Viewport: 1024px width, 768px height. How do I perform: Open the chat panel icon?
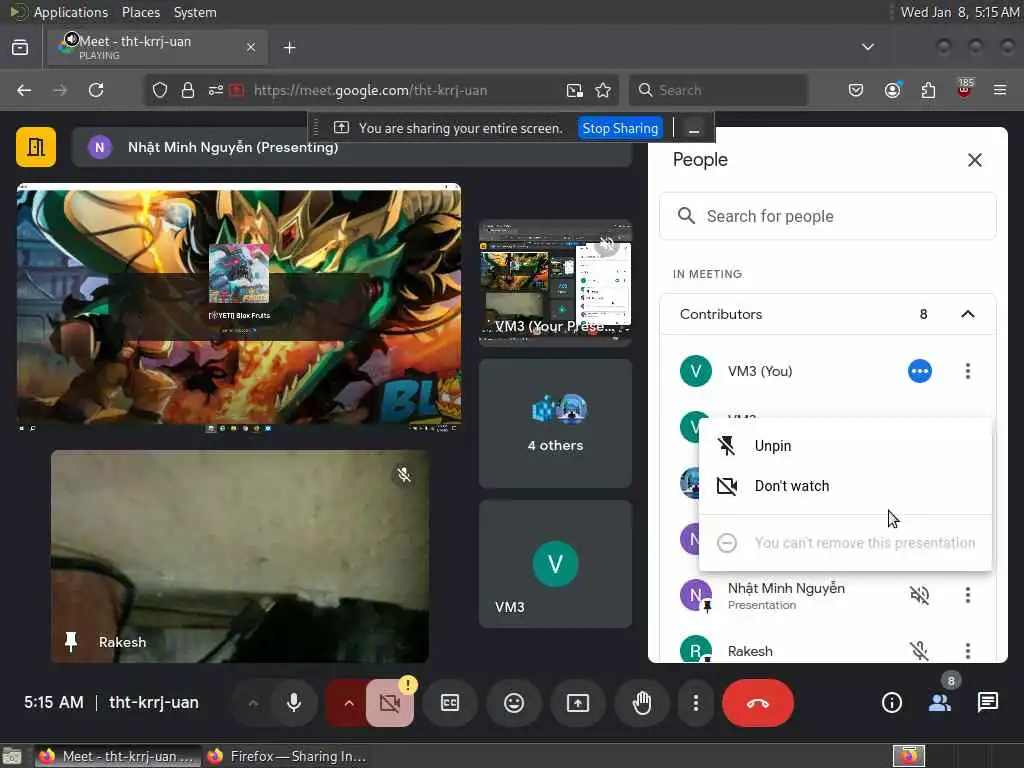987,703
